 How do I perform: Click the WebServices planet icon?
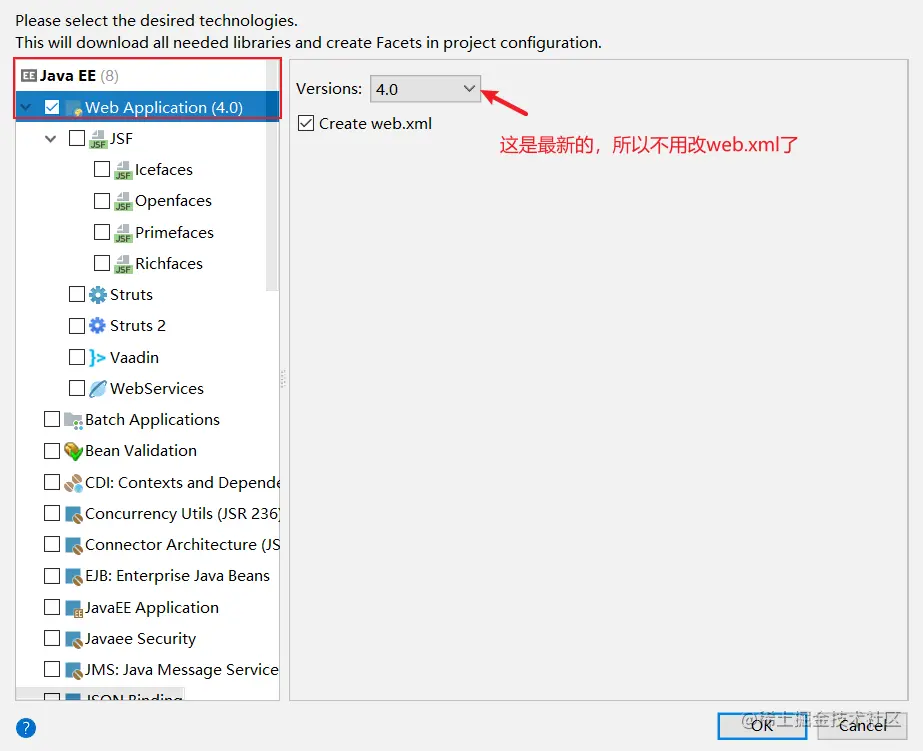[98, 388]
